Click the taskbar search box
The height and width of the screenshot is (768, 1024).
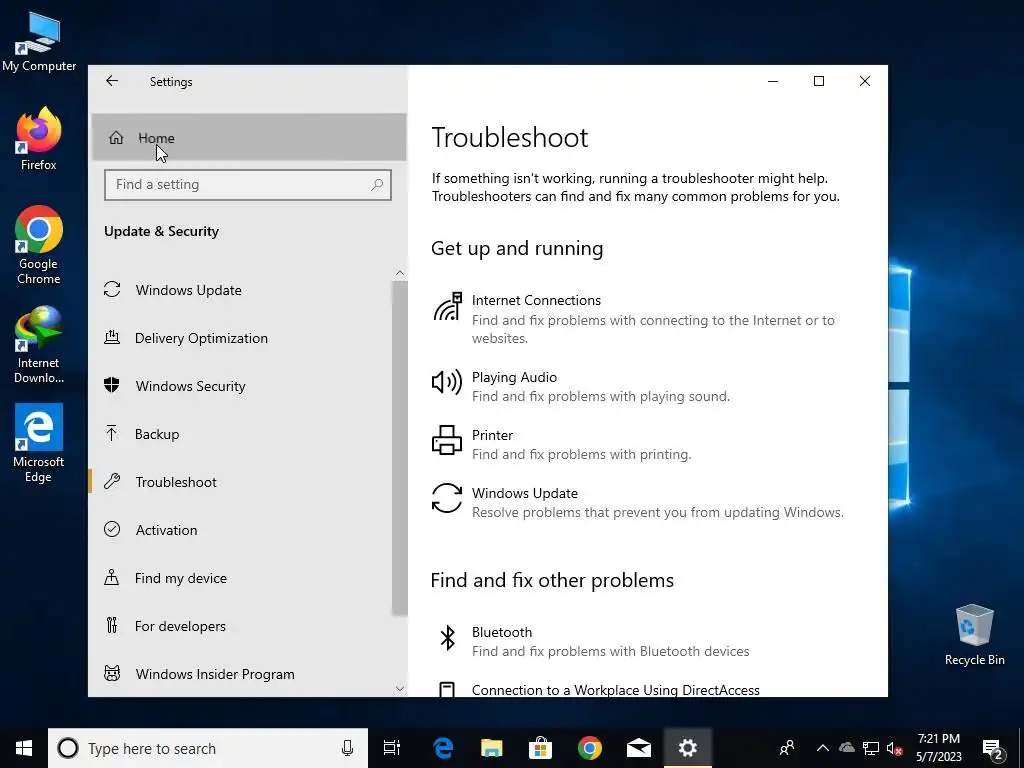click(208, 748)
